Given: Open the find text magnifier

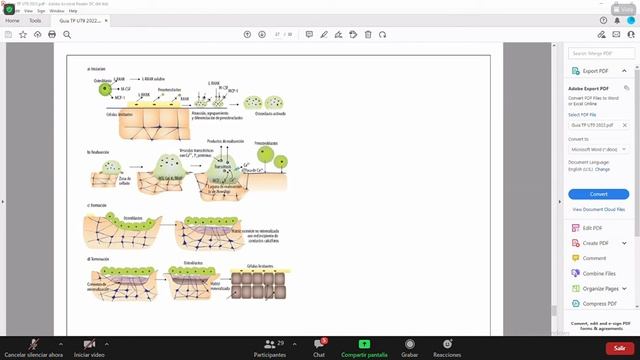Looking at the screenshot, I should tap(67, 35).
